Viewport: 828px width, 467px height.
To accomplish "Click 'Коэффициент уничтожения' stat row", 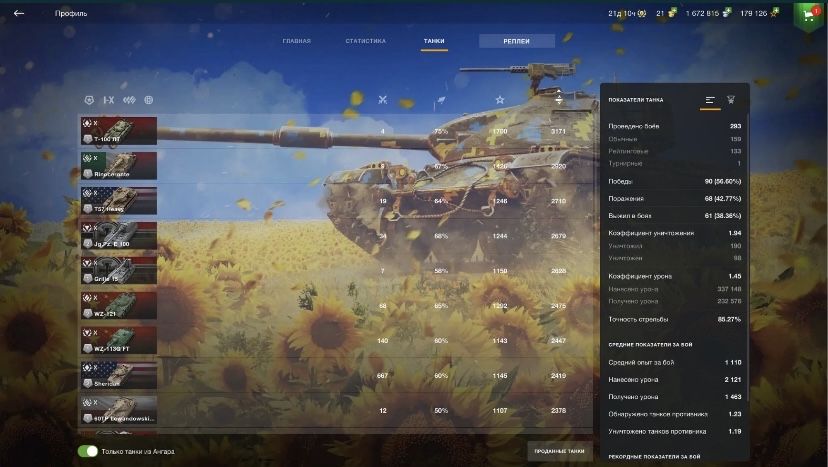I will [674, 233].
